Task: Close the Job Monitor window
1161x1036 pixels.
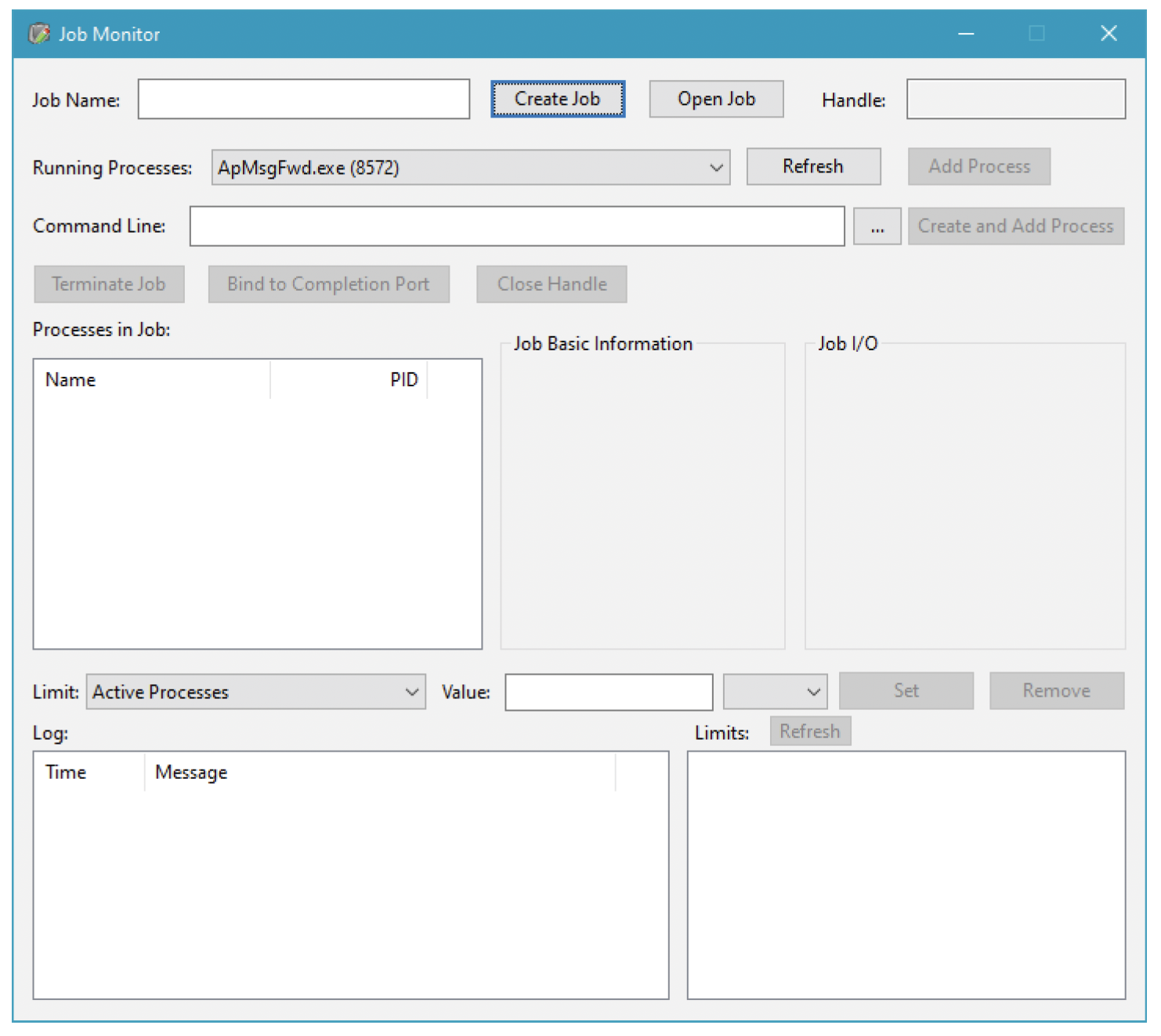Action: point(1109,33)
